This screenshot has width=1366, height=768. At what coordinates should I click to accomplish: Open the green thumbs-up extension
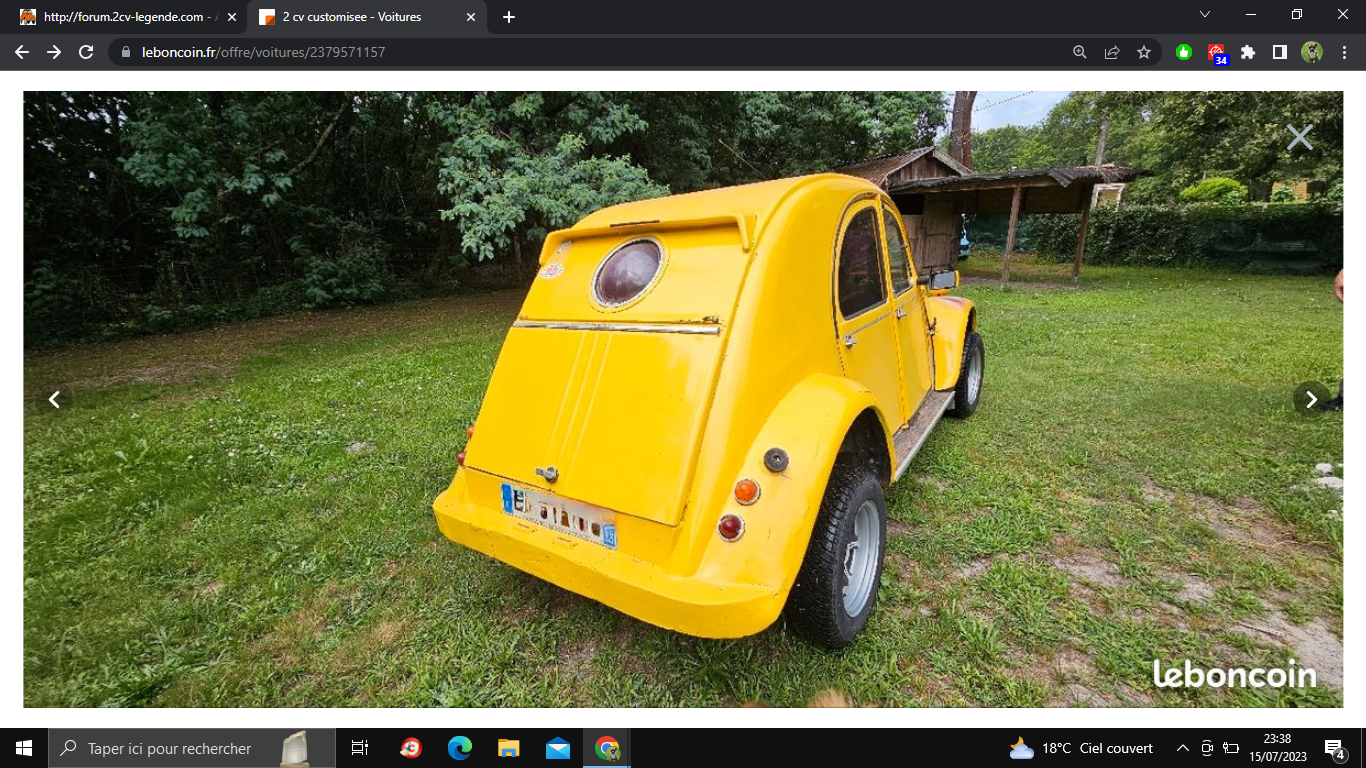click(1184, 52)
